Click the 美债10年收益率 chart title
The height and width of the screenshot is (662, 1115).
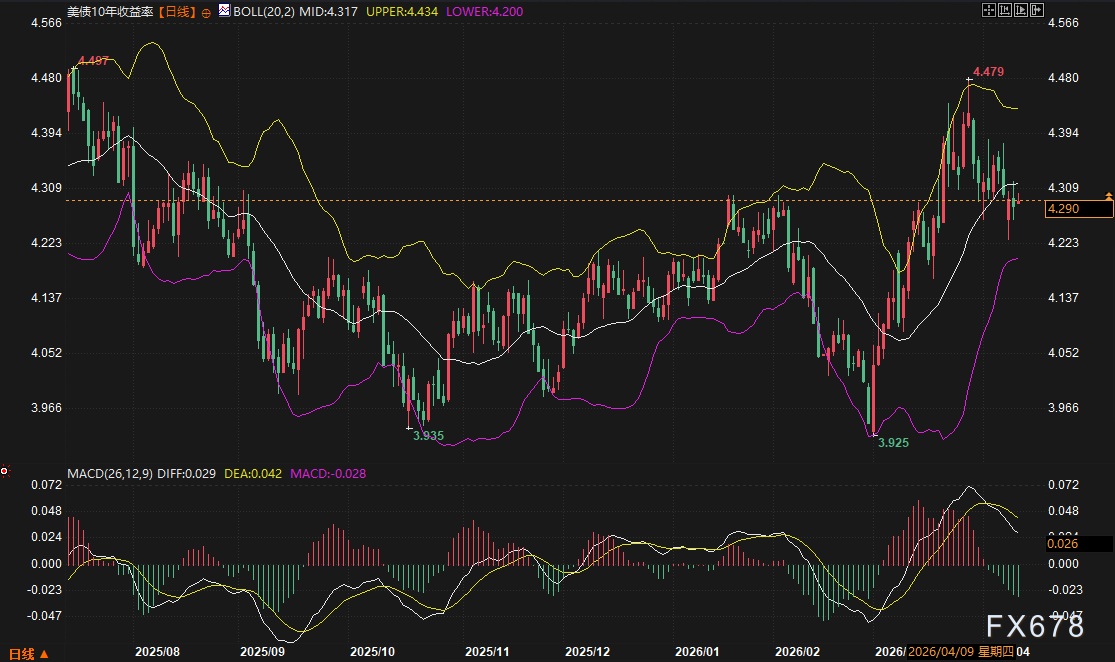point(111,11)
